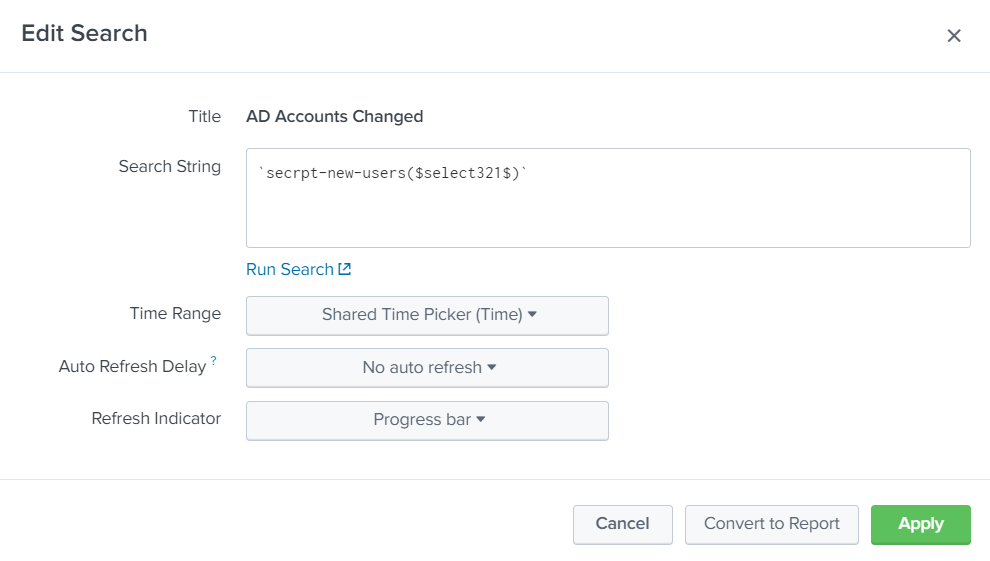
Task: Click Convert to Report
Action: click(x=771, y=524)
